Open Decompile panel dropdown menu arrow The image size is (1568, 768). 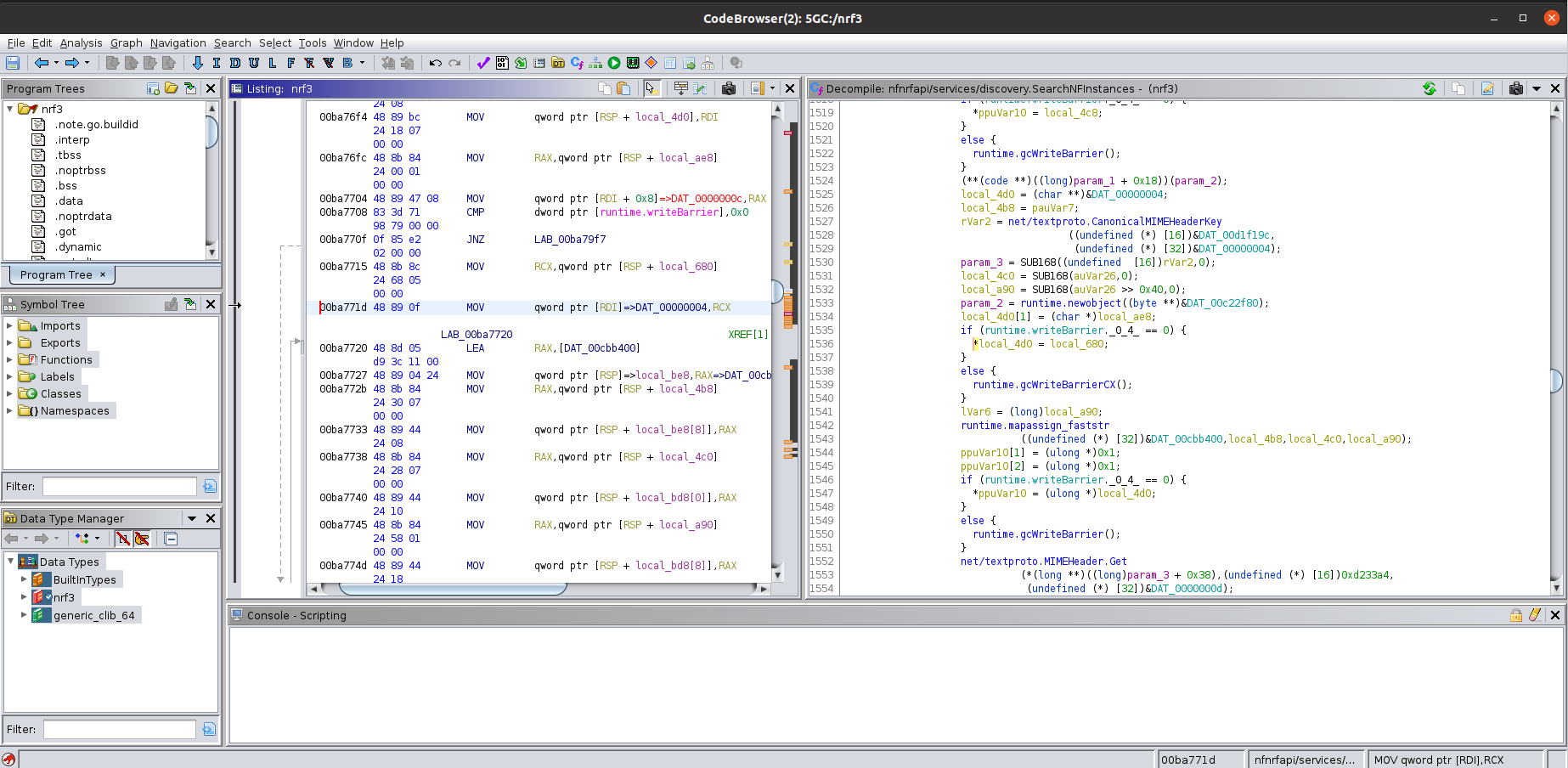tap(1537, 88)
